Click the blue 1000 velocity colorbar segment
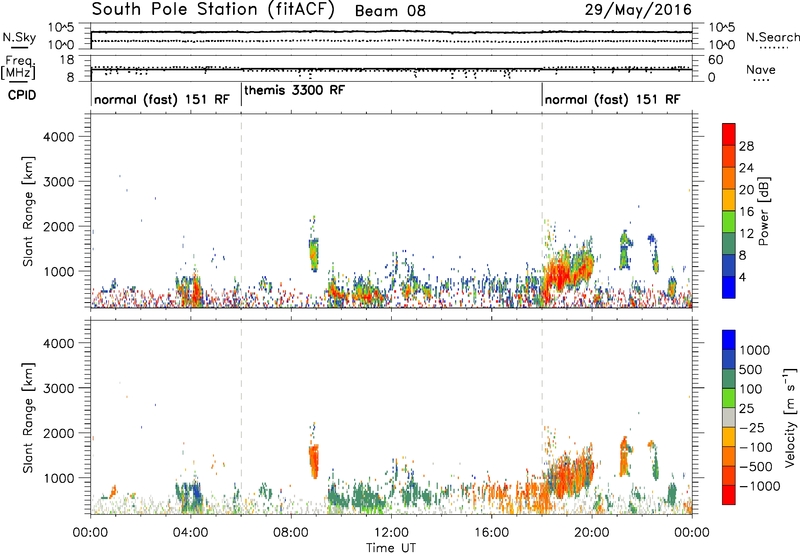Screen dimensions: 800x554 pyautogui.click(x=729, y=340)
